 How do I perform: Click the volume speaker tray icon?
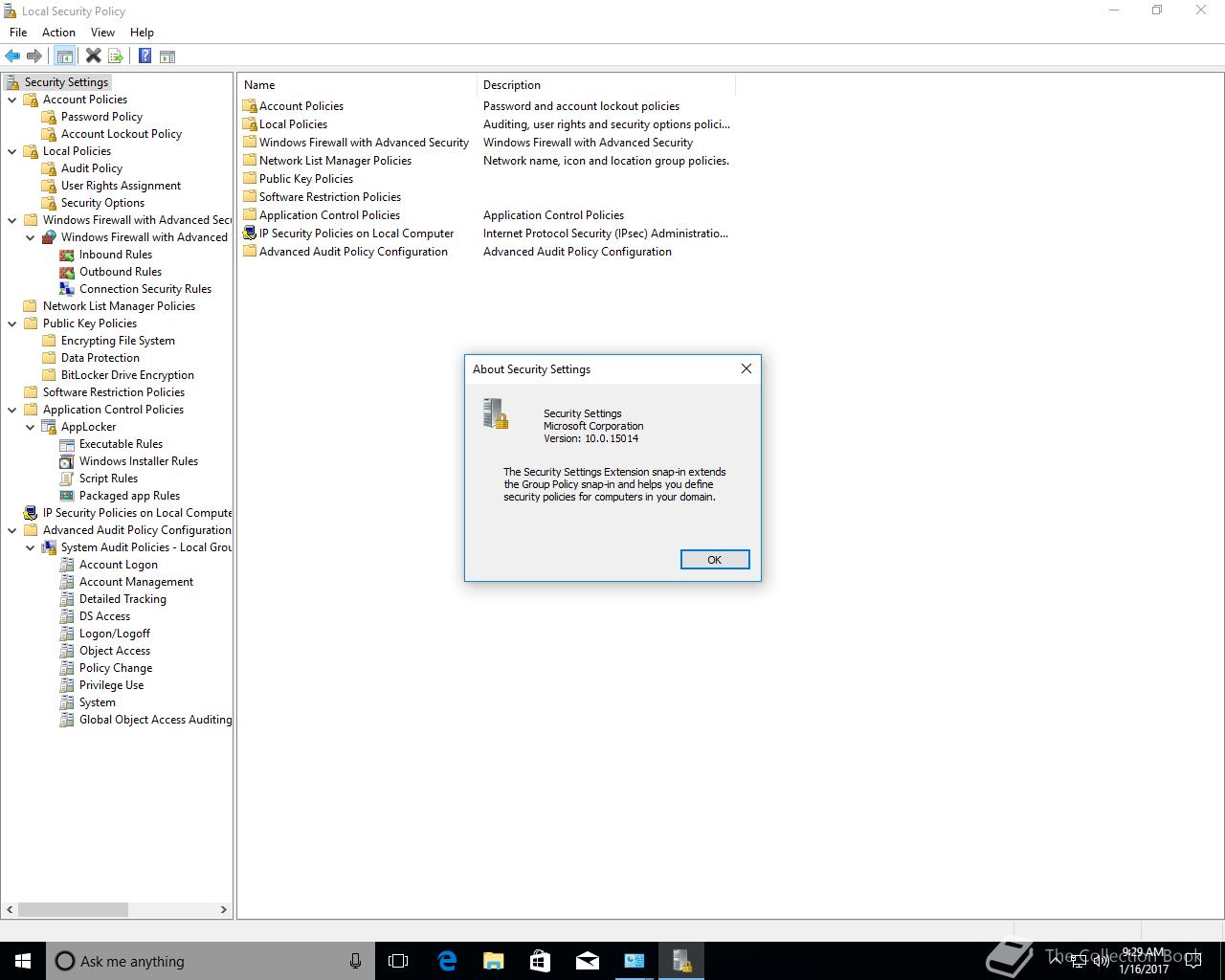(x=1102, y=961)
